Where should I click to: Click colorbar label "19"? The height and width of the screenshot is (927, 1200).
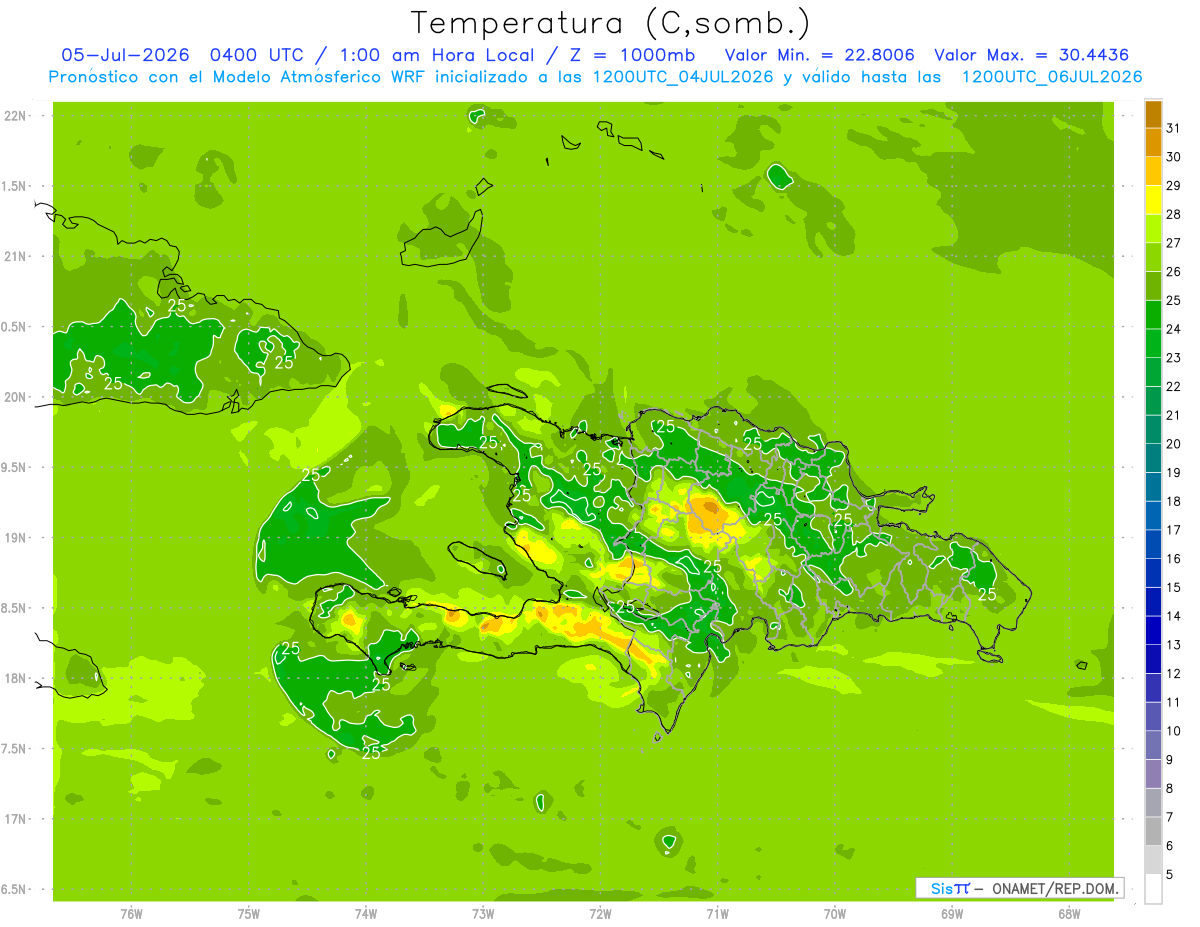(1173, 473)
